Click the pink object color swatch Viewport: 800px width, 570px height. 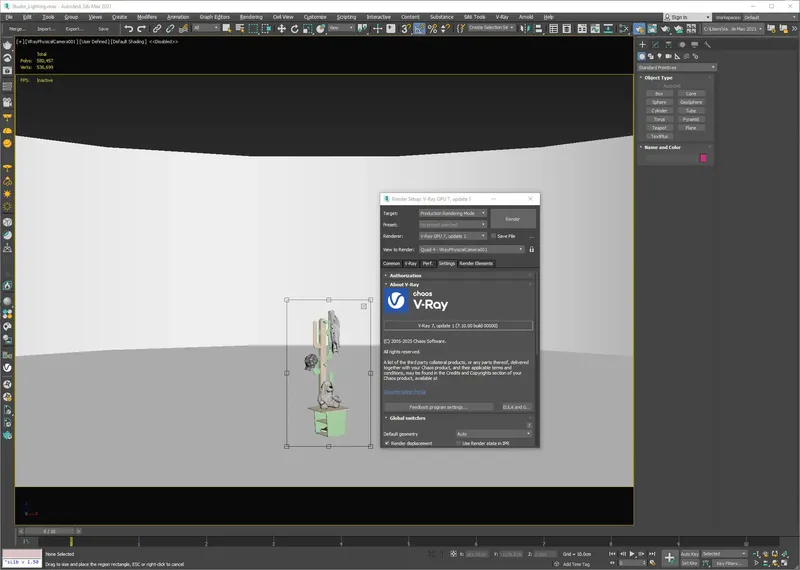704,158
